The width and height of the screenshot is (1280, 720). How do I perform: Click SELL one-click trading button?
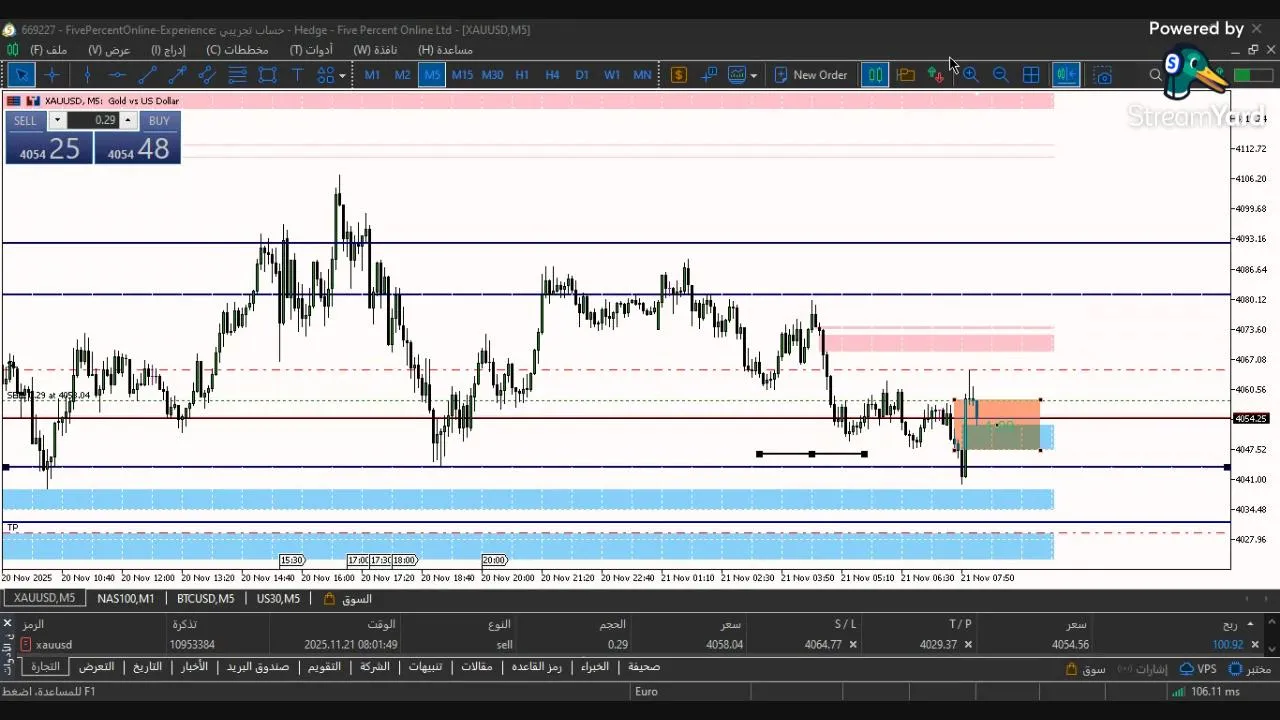coord(25,121)
